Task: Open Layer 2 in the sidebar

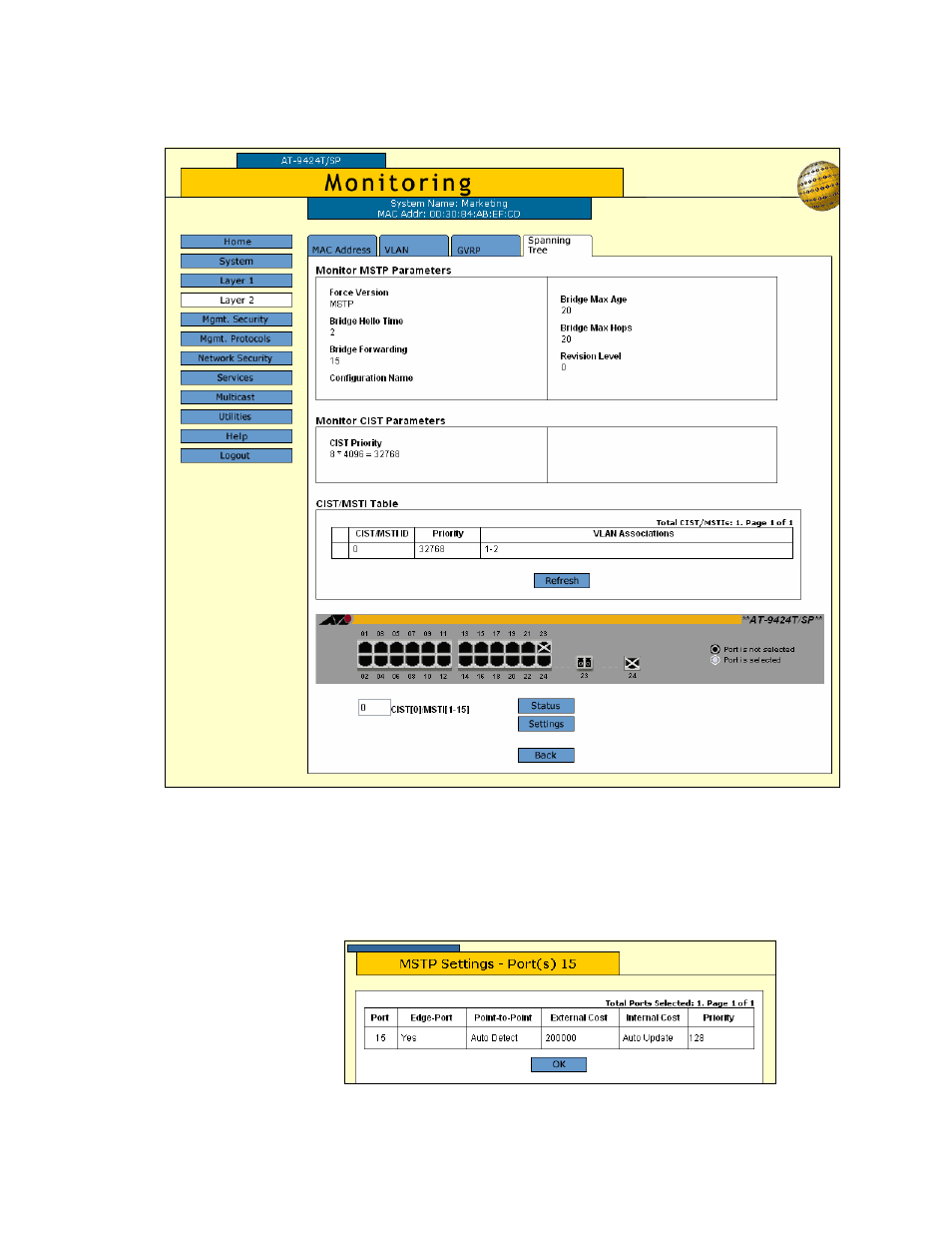Action: 237,301
